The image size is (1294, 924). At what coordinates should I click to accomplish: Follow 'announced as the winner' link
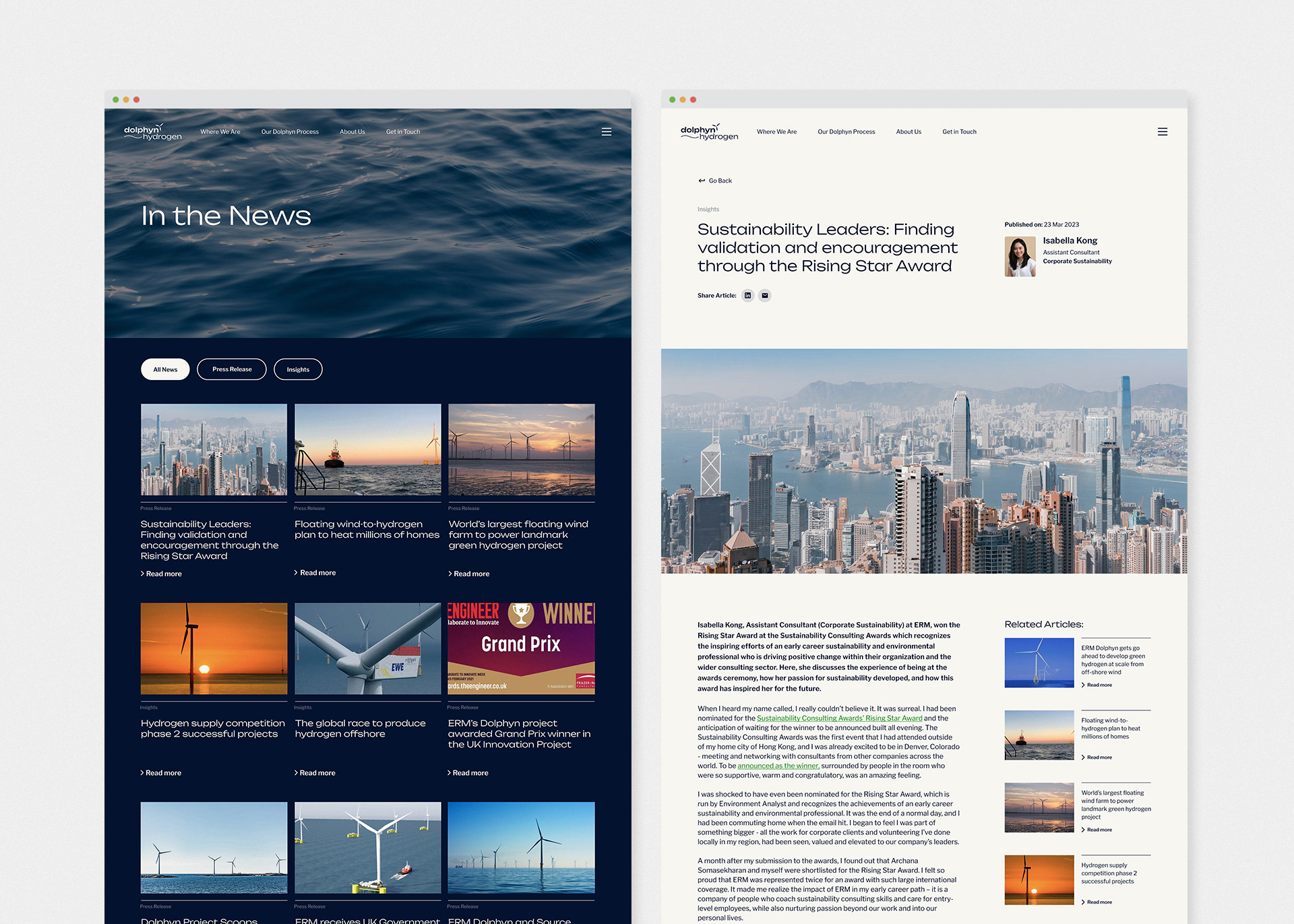[x=778, y=766]
